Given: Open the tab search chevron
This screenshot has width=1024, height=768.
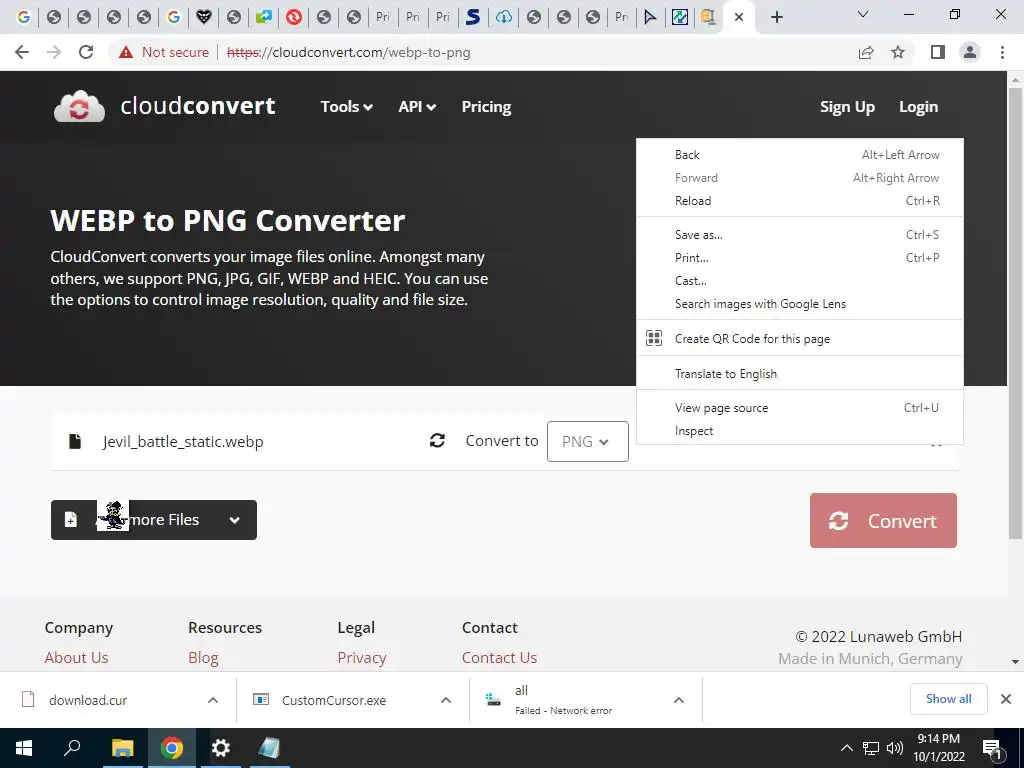Looking at the screenshot, I should 863,14.
